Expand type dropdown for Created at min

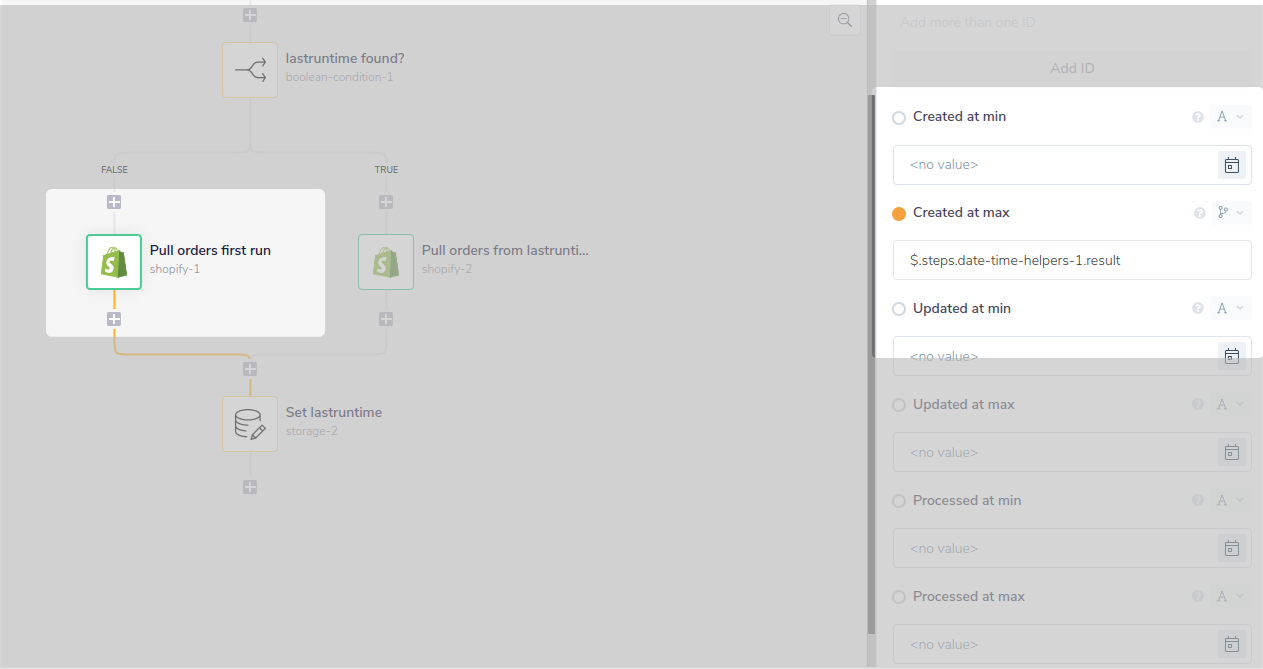(1230, 117)
